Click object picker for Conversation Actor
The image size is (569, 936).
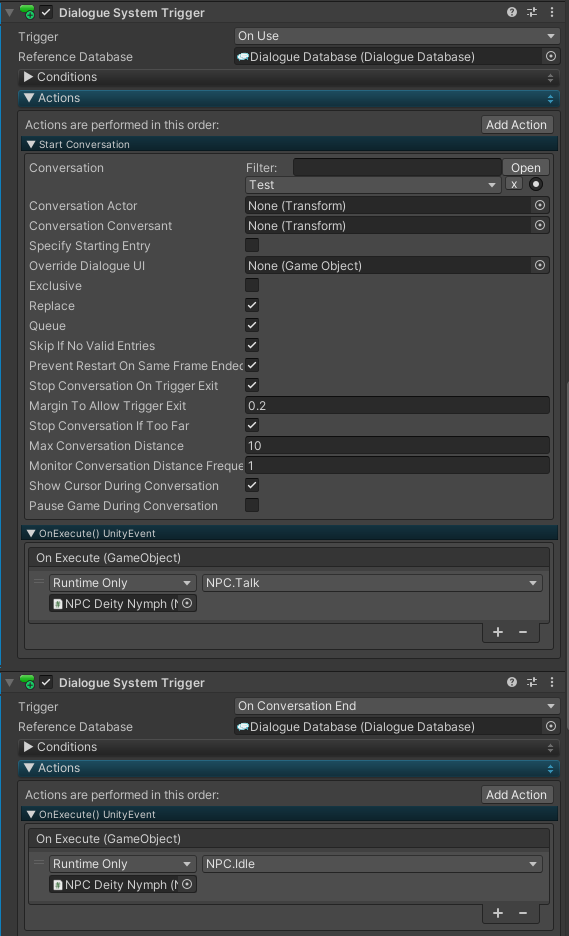540,205
